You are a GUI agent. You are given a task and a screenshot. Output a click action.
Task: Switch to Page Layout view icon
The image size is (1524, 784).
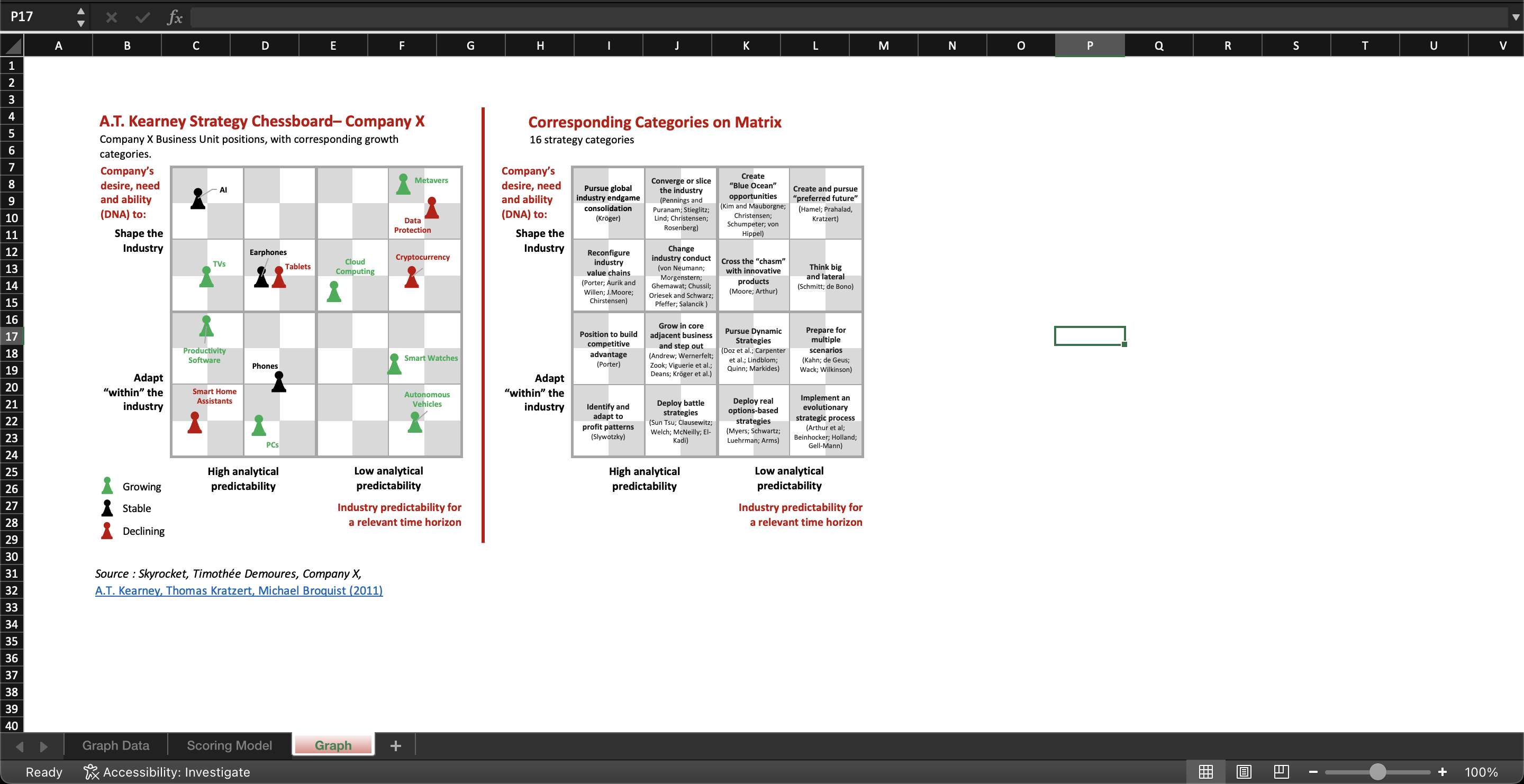[1244, 772]
